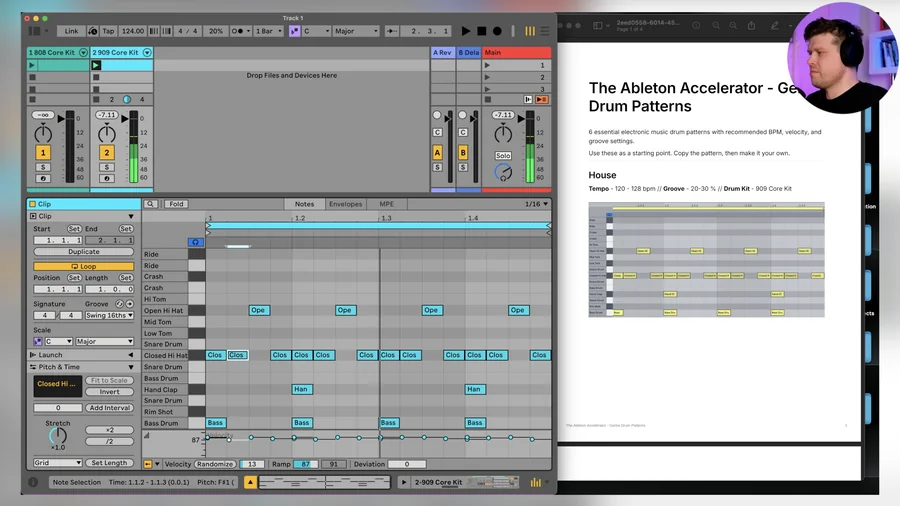
Task: Toggle the orange Loop button
Action: (84, 266)
